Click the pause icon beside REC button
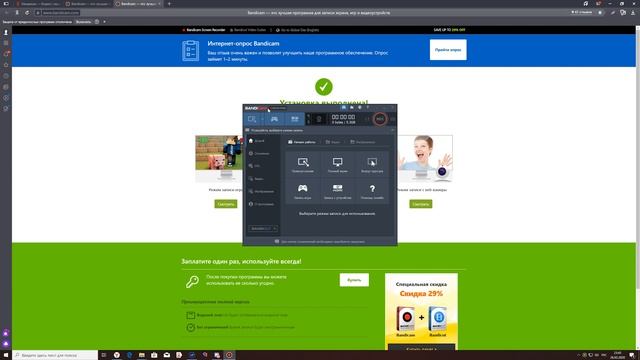The width and height of the screenshot is (640, 360). point(368,119)
